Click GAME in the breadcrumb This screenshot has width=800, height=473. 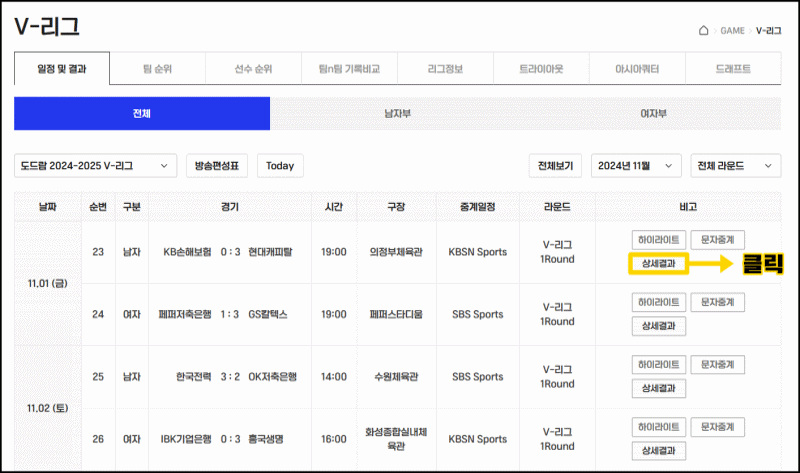(732, 31)
